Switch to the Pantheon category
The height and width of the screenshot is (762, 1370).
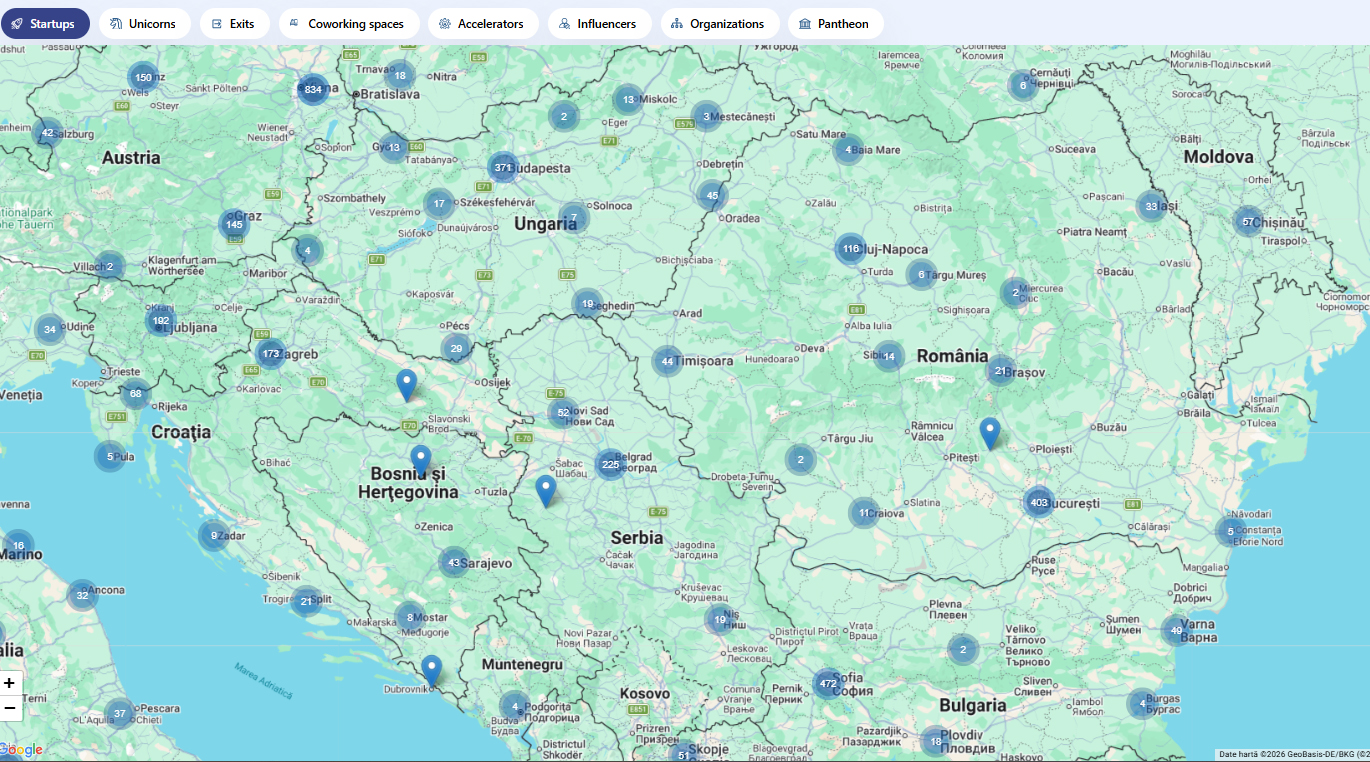click(835, 24)
